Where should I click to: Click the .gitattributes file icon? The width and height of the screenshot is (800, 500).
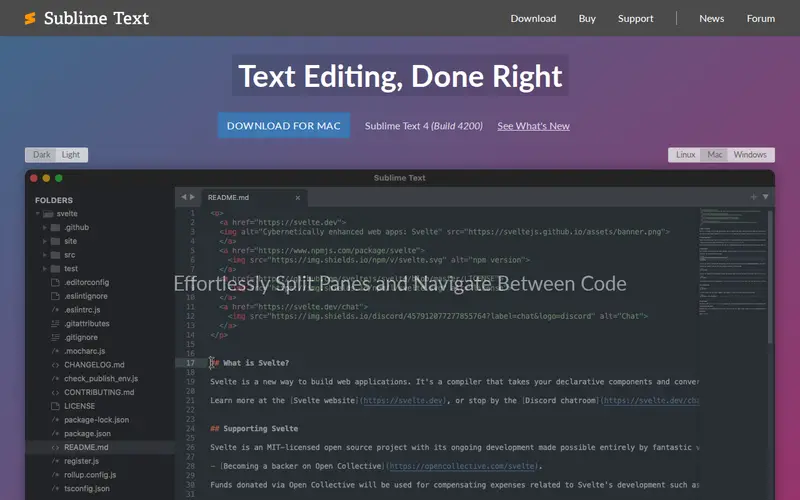coord(55,323)
